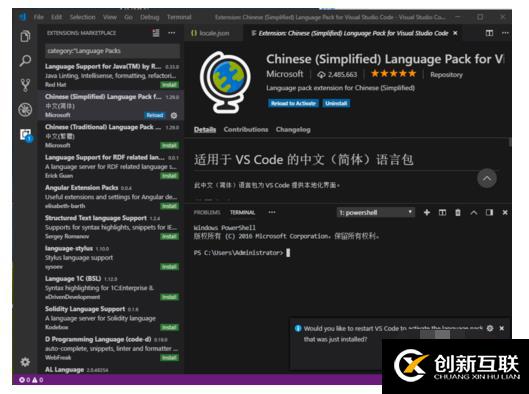Open the Edit menu
529x394 pixels.
click(x=57, y=17)
